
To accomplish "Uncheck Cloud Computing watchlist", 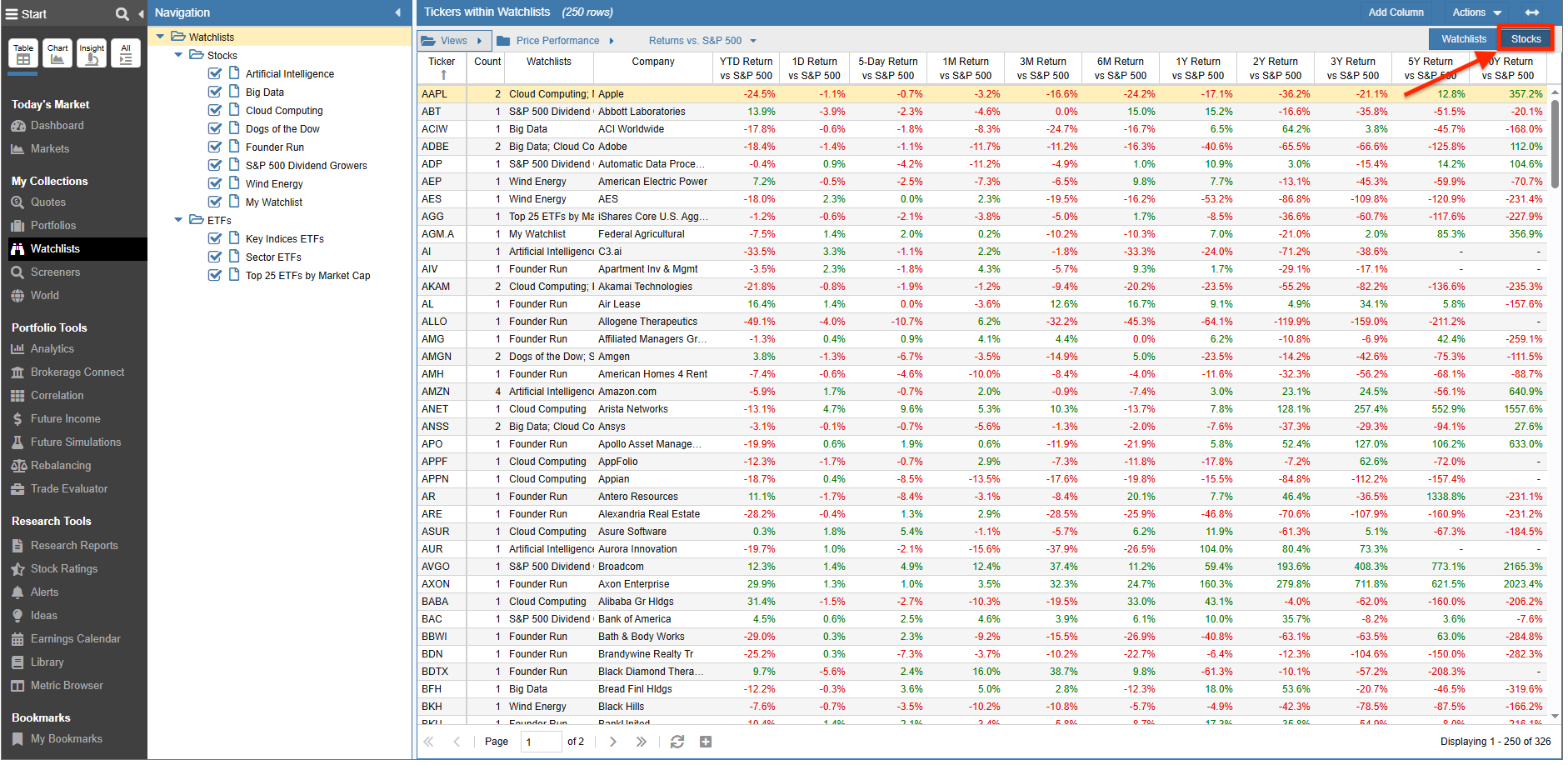I will tap(215, 110).
